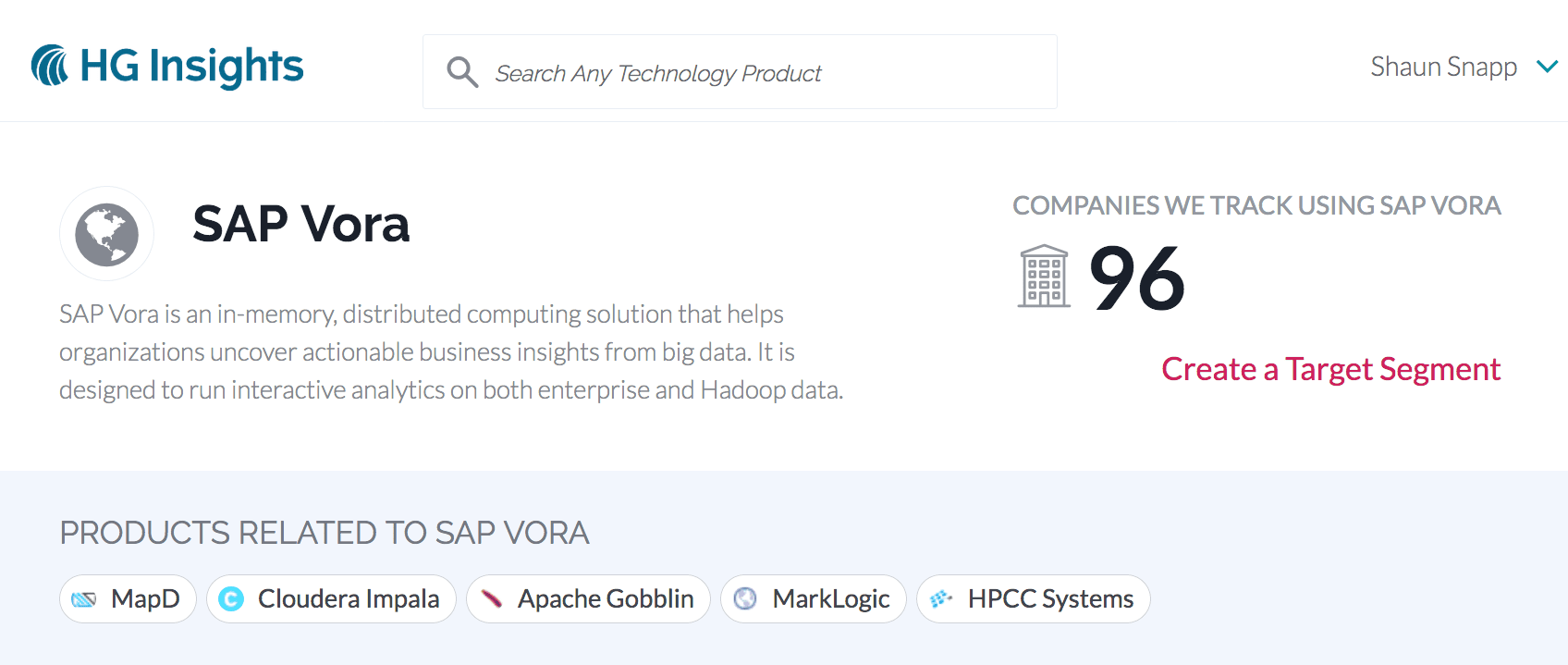Viewport: 1568px width, 665px height.
Task: Click the Products Related to SAP Vora heading
Action: point(325,533)
